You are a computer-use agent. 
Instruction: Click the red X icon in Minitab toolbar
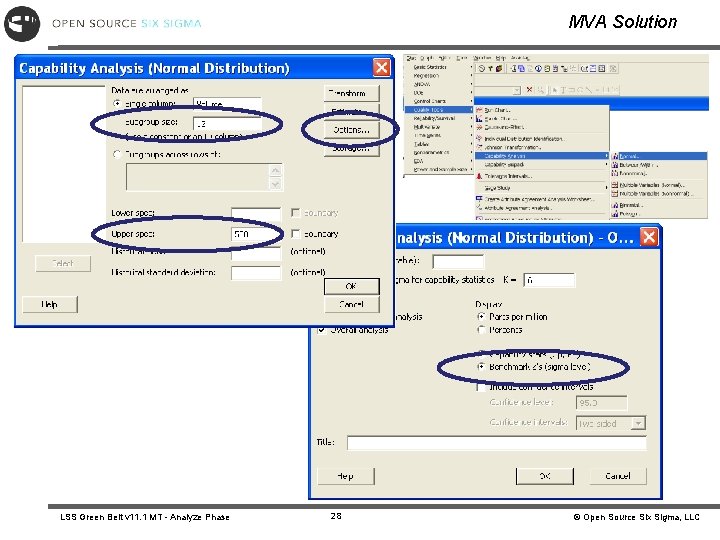click(x=529, y=90)
